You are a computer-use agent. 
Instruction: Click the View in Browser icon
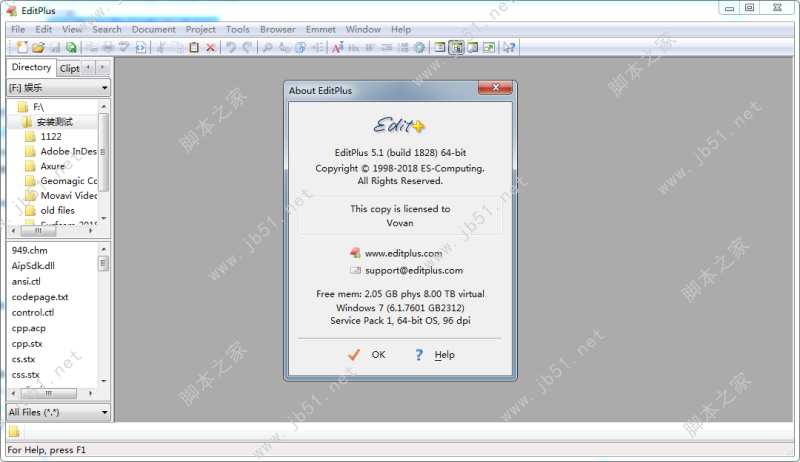tap(140, 47)
